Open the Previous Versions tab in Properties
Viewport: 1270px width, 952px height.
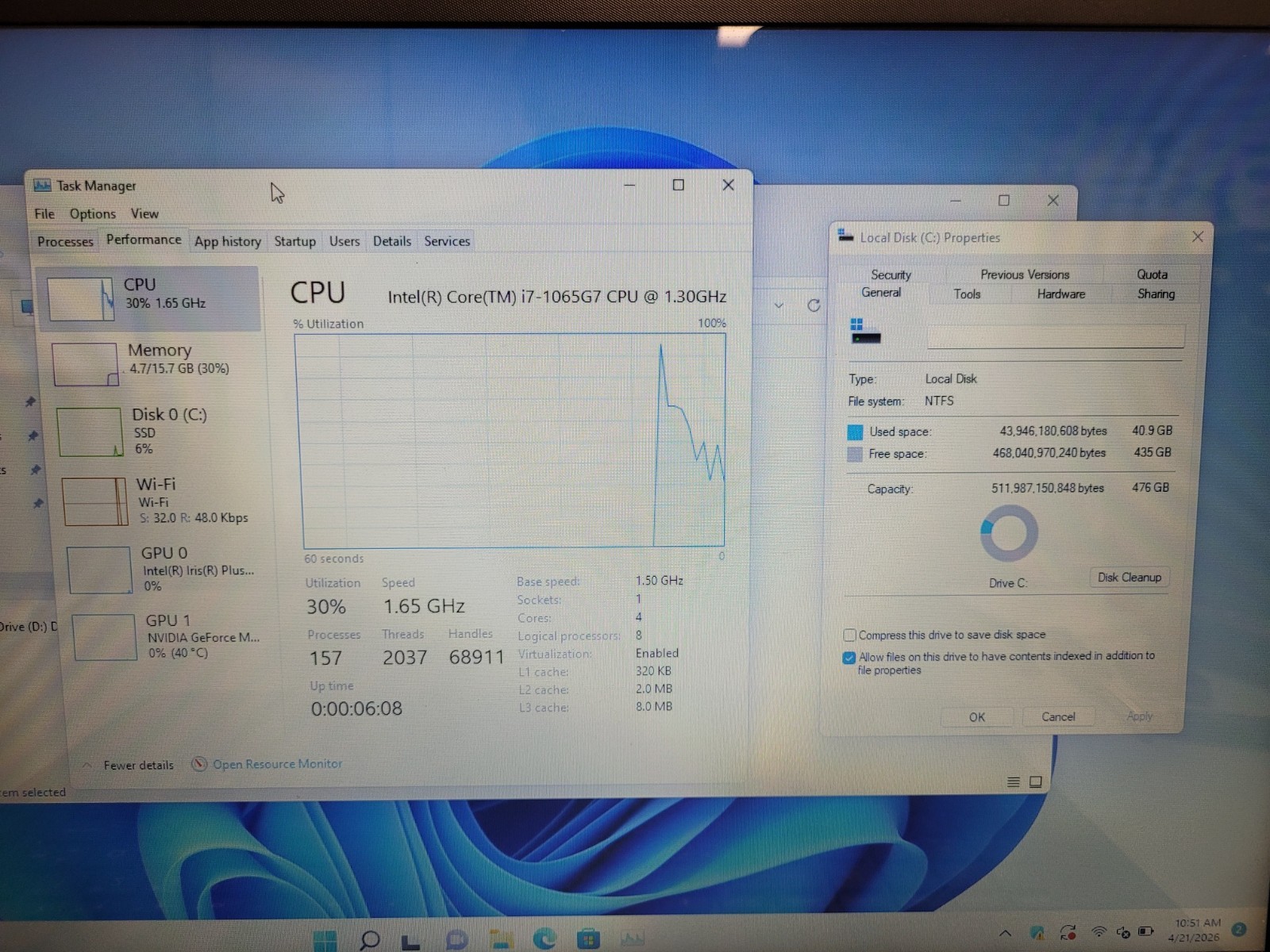pyautogui.click(x=1025, y=274)
